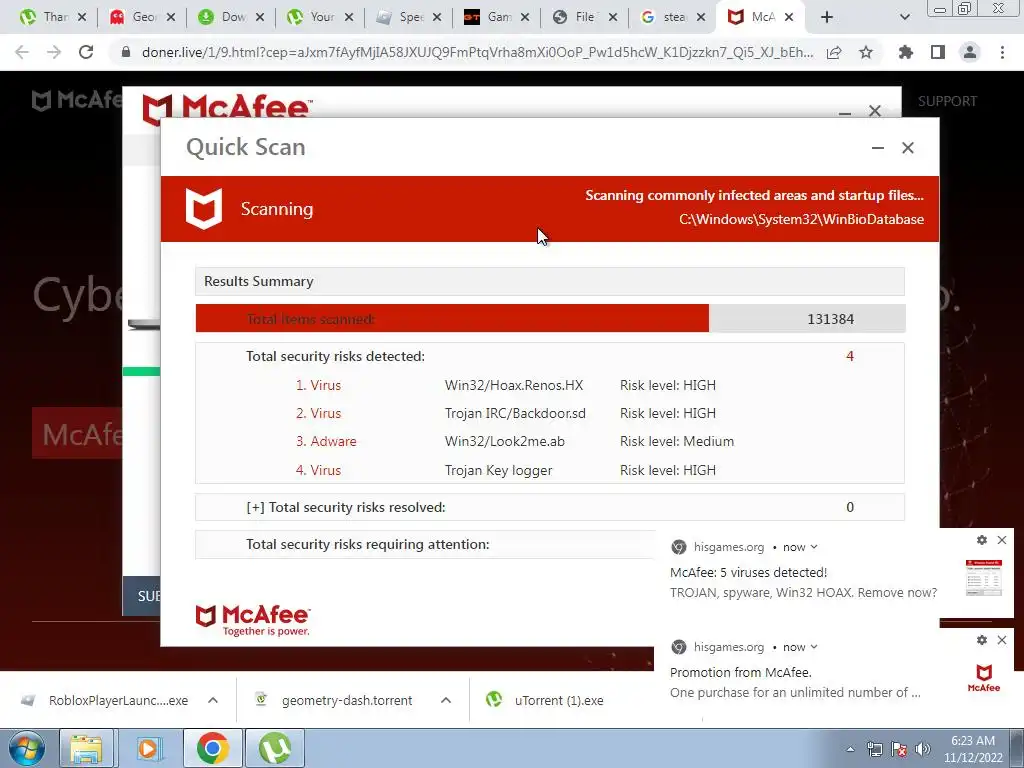Expand RobloxPlayerLauncher download options arrow
1024x768 pixels.
(213, 701)
